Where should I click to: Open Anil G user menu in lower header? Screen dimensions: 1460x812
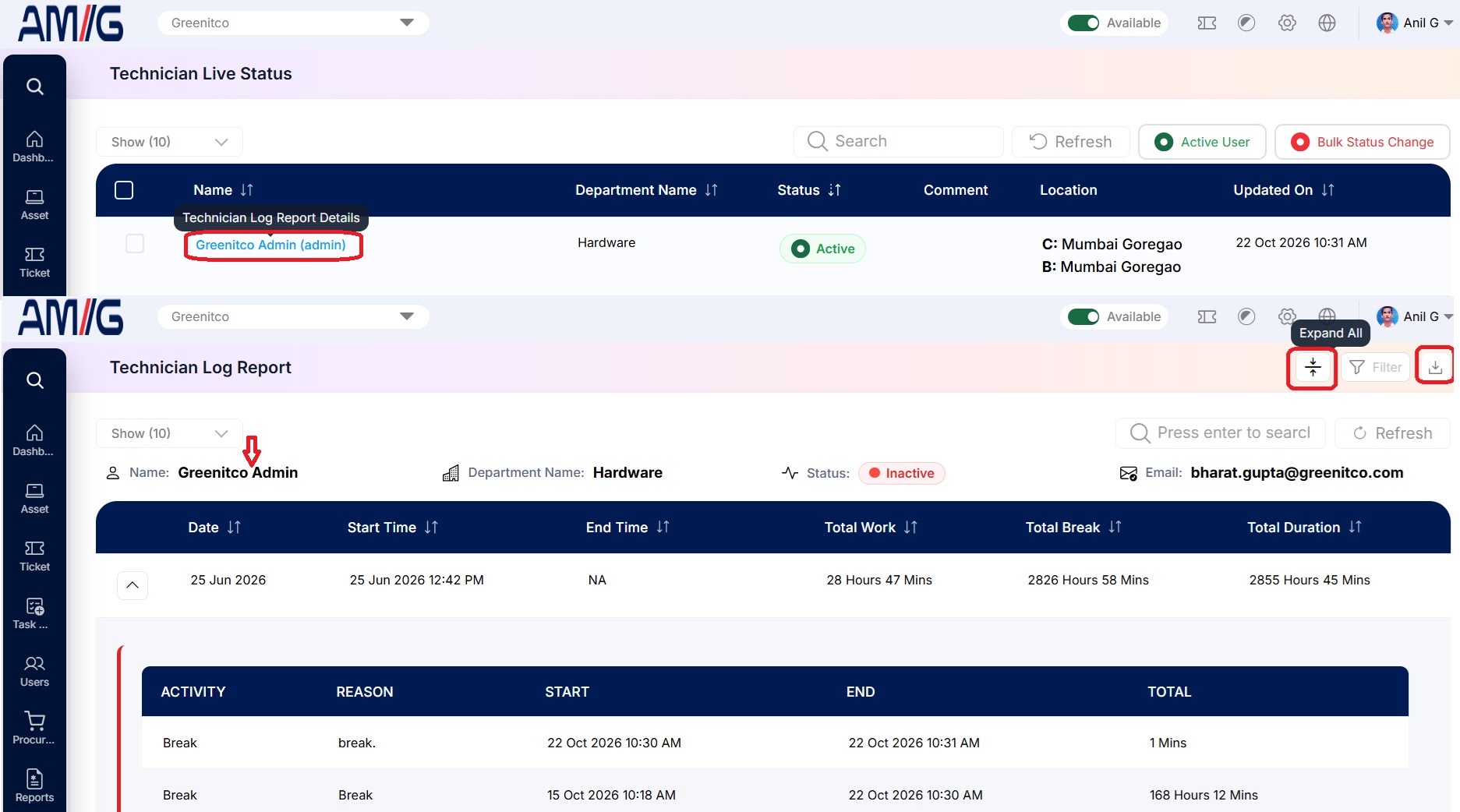1414,316
